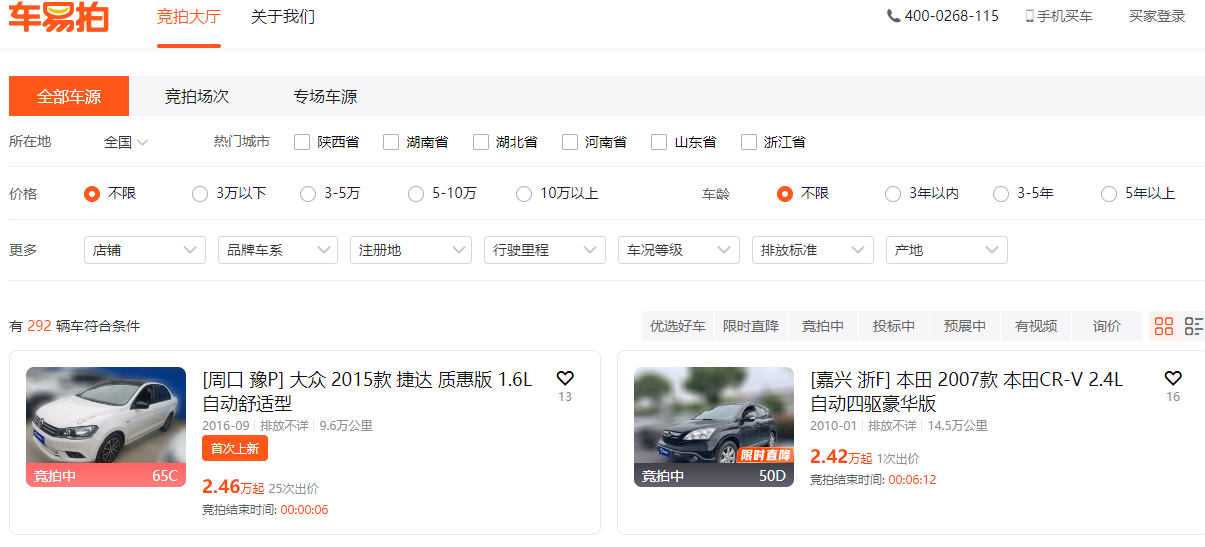
Task: Switch to grid view icon
Action: pos(1164,326)
